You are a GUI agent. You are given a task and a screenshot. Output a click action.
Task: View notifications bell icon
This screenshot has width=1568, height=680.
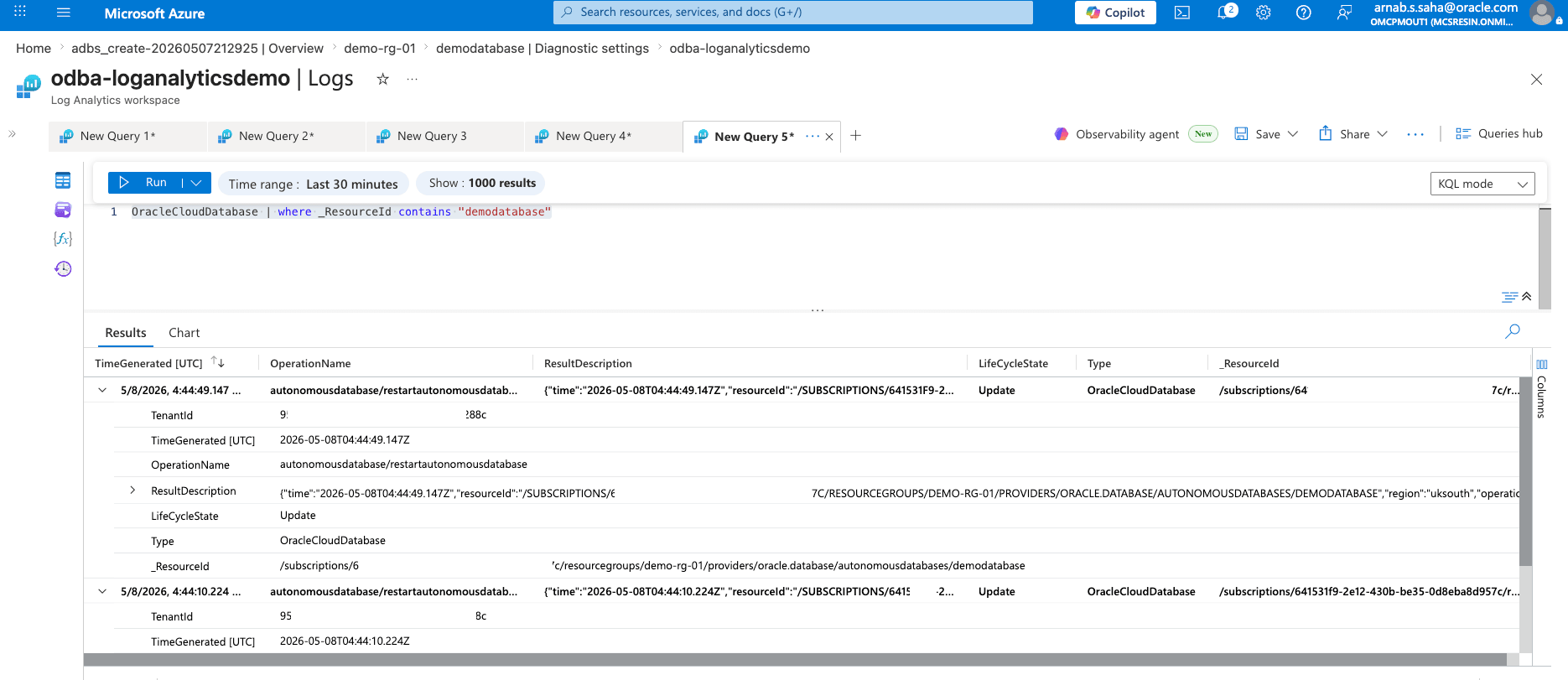click(1224, 13)
